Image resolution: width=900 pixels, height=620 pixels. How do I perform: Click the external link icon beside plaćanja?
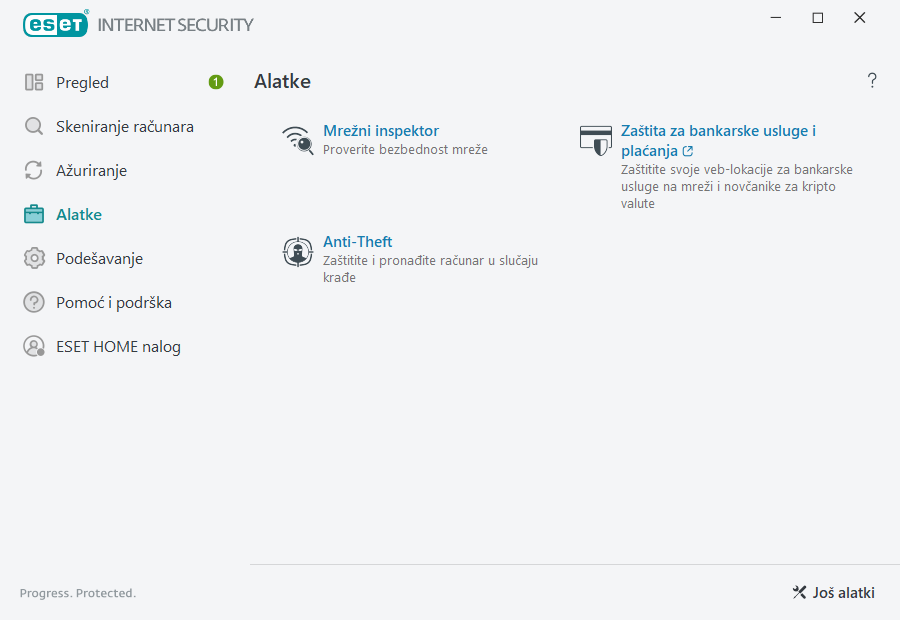tap(689, 150)
